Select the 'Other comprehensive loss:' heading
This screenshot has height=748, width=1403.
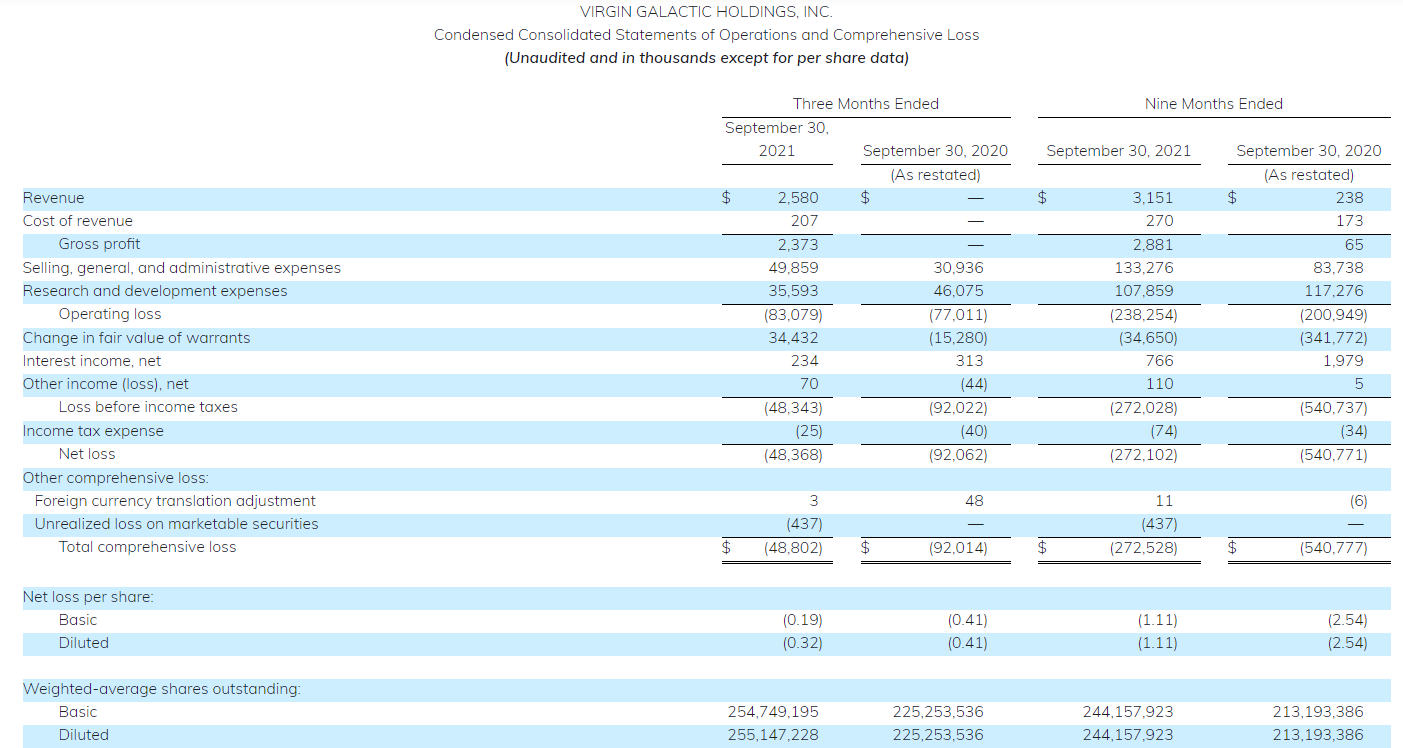[116, 478]
